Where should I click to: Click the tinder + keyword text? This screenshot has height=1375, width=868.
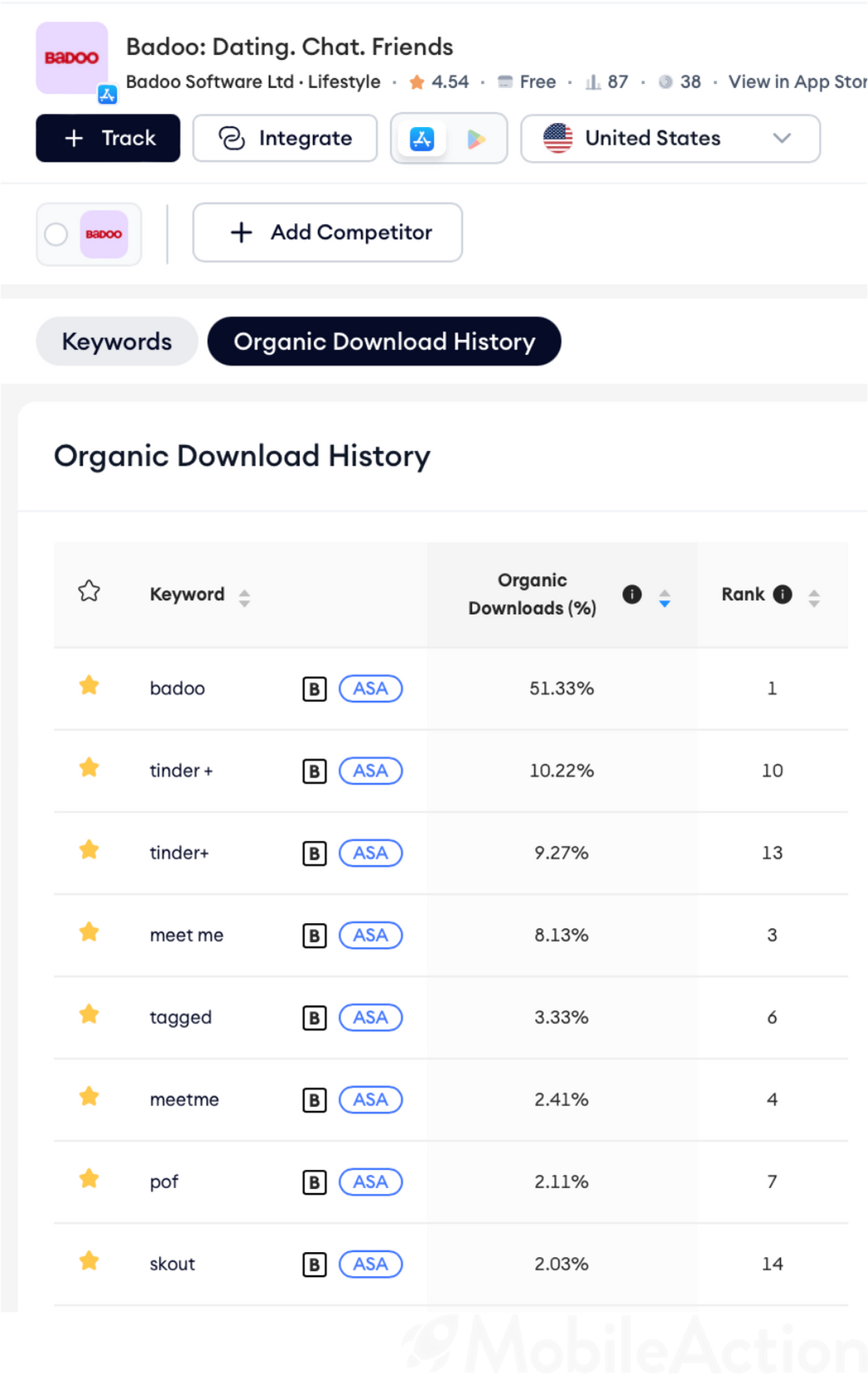(x=181, y=771)
